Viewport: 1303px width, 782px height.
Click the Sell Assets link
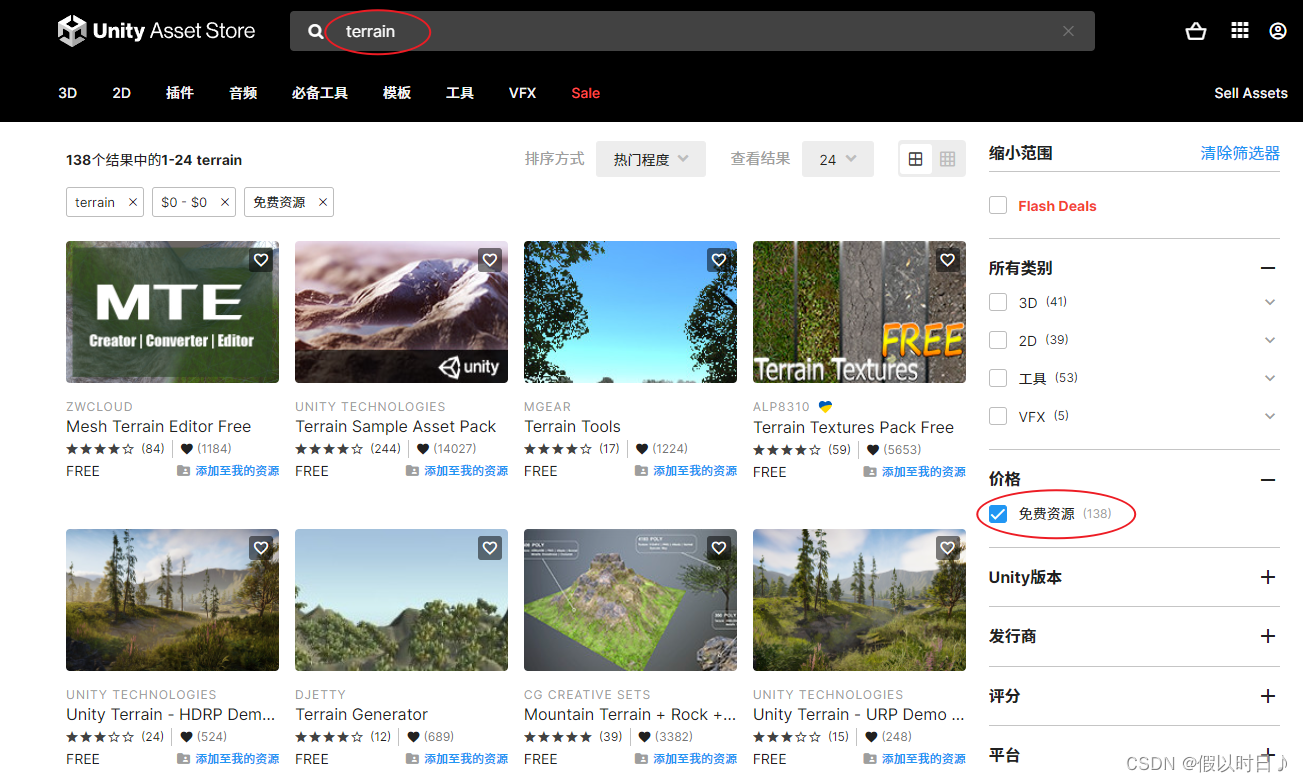pyautogui.click(x=1251, y=93)
